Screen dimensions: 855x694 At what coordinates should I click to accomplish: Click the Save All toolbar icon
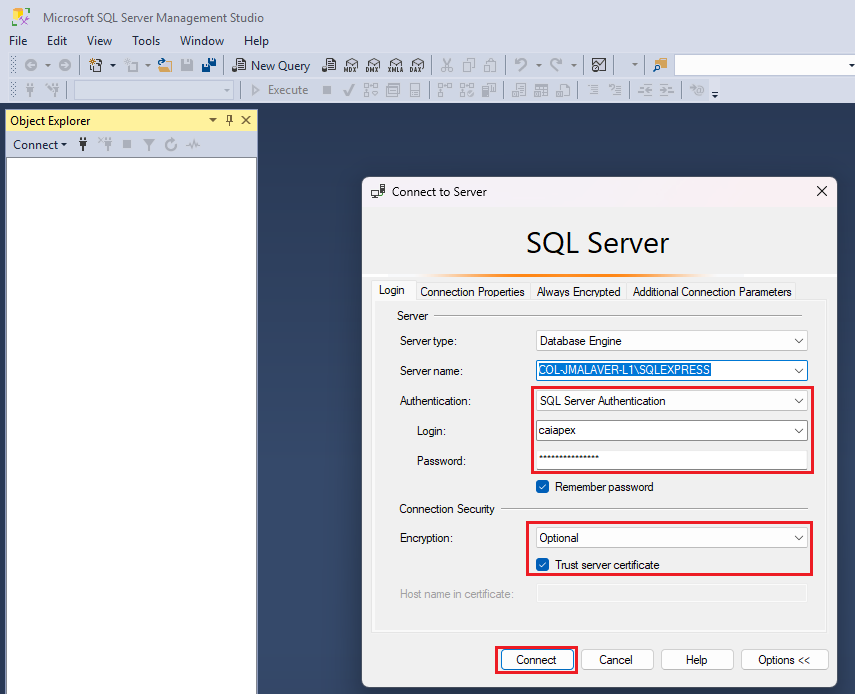tap(208, 65)
